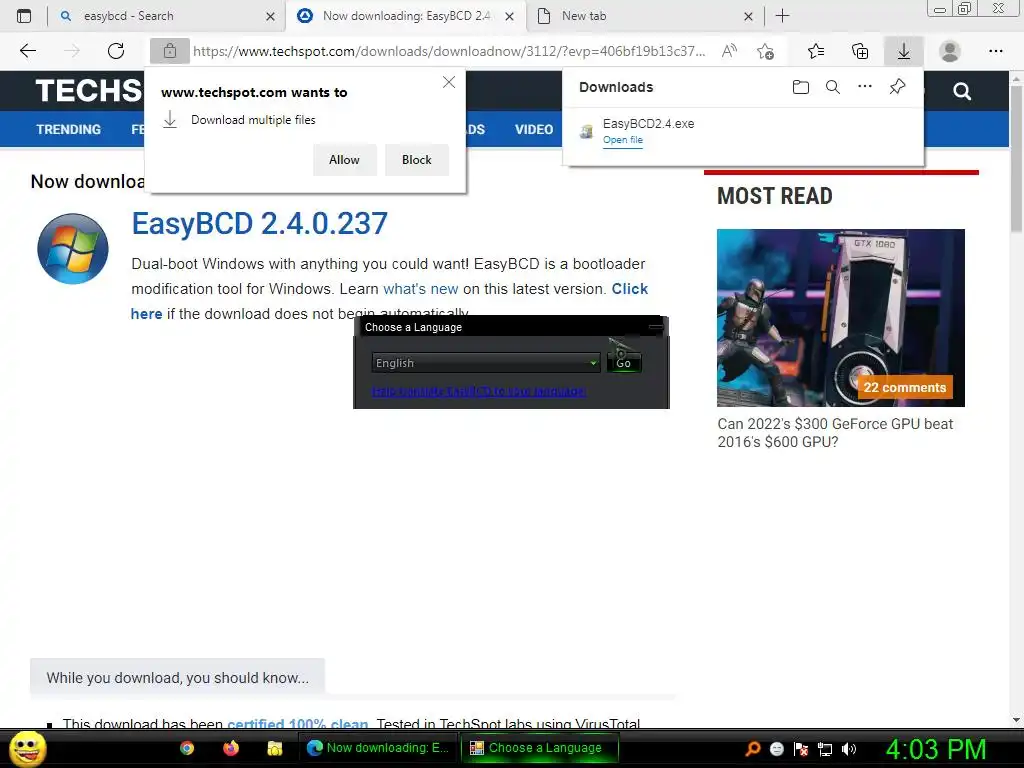
Task: Click the EasyBCD2.4.exe download entry name
Action: click(x=648, y=123)
